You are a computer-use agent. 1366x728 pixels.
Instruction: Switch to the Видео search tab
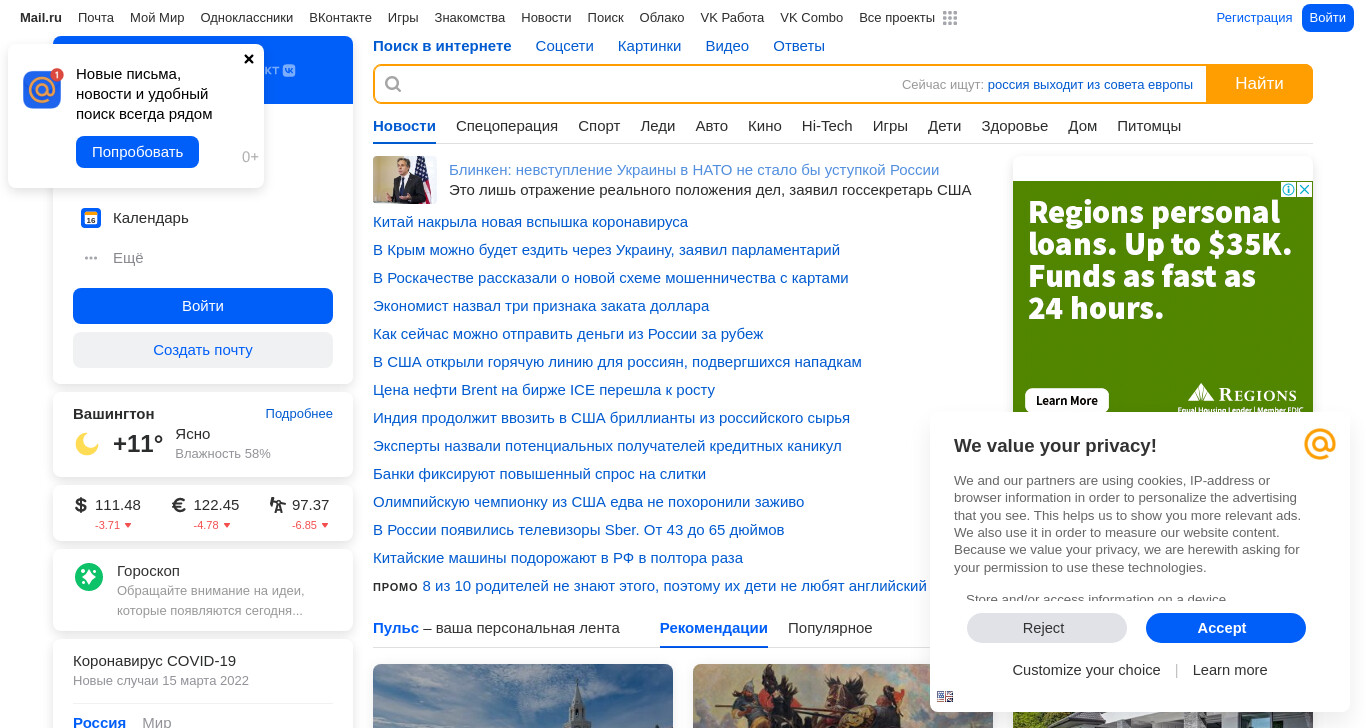727,46
